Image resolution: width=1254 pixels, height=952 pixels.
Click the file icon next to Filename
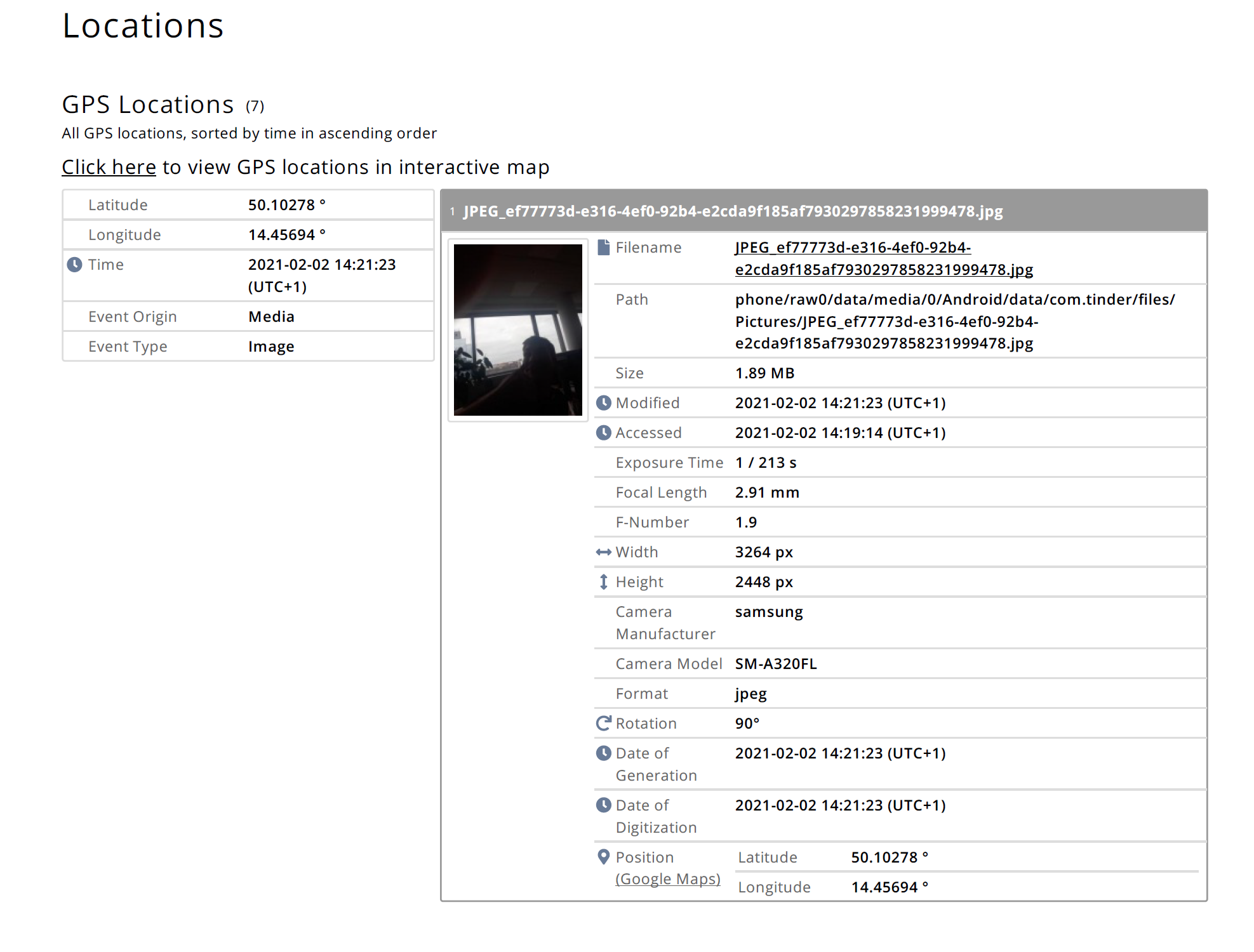point(604,248)
